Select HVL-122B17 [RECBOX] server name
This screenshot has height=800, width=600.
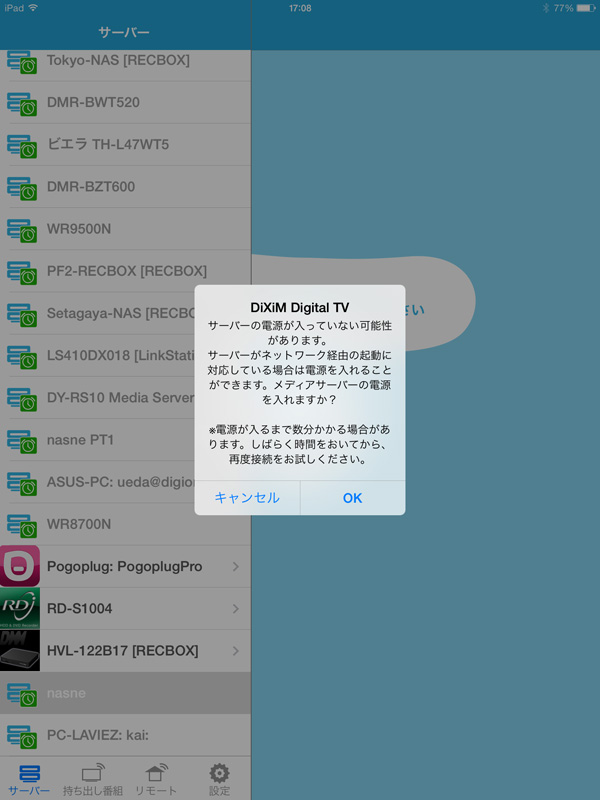click(x=122, y=651)
